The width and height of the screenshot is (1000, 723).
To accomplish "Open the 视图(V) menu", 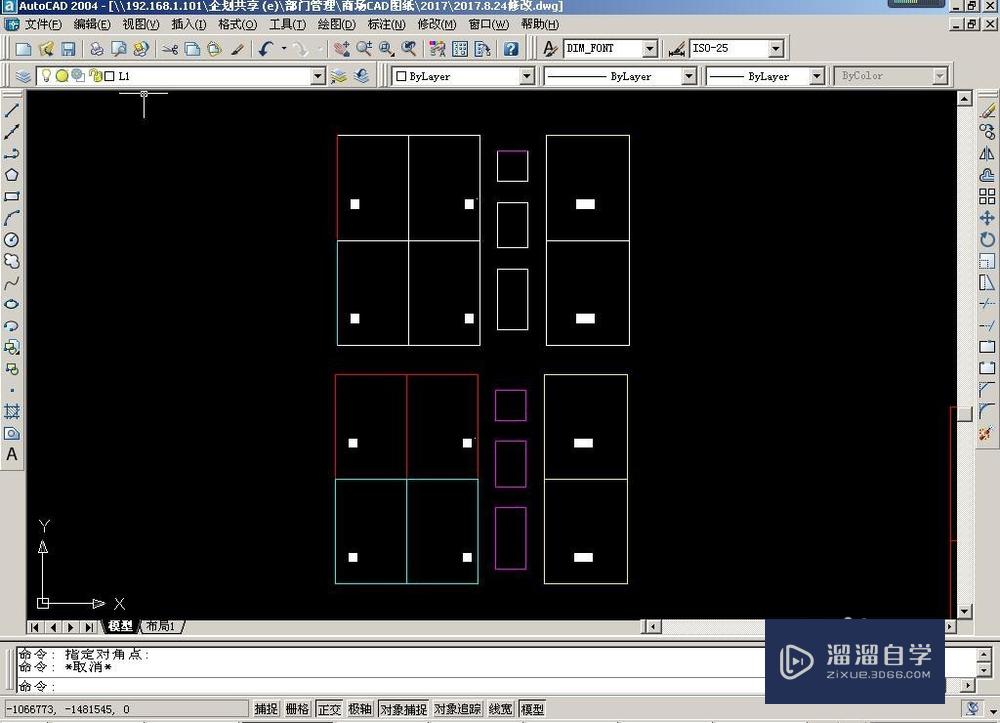I will [x=141, y=24].
